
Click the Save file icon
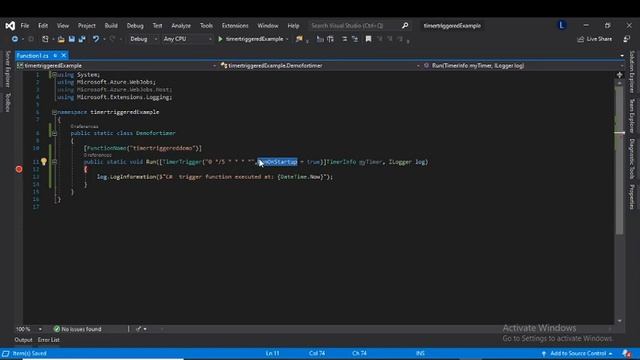click(x=72, y=39)
